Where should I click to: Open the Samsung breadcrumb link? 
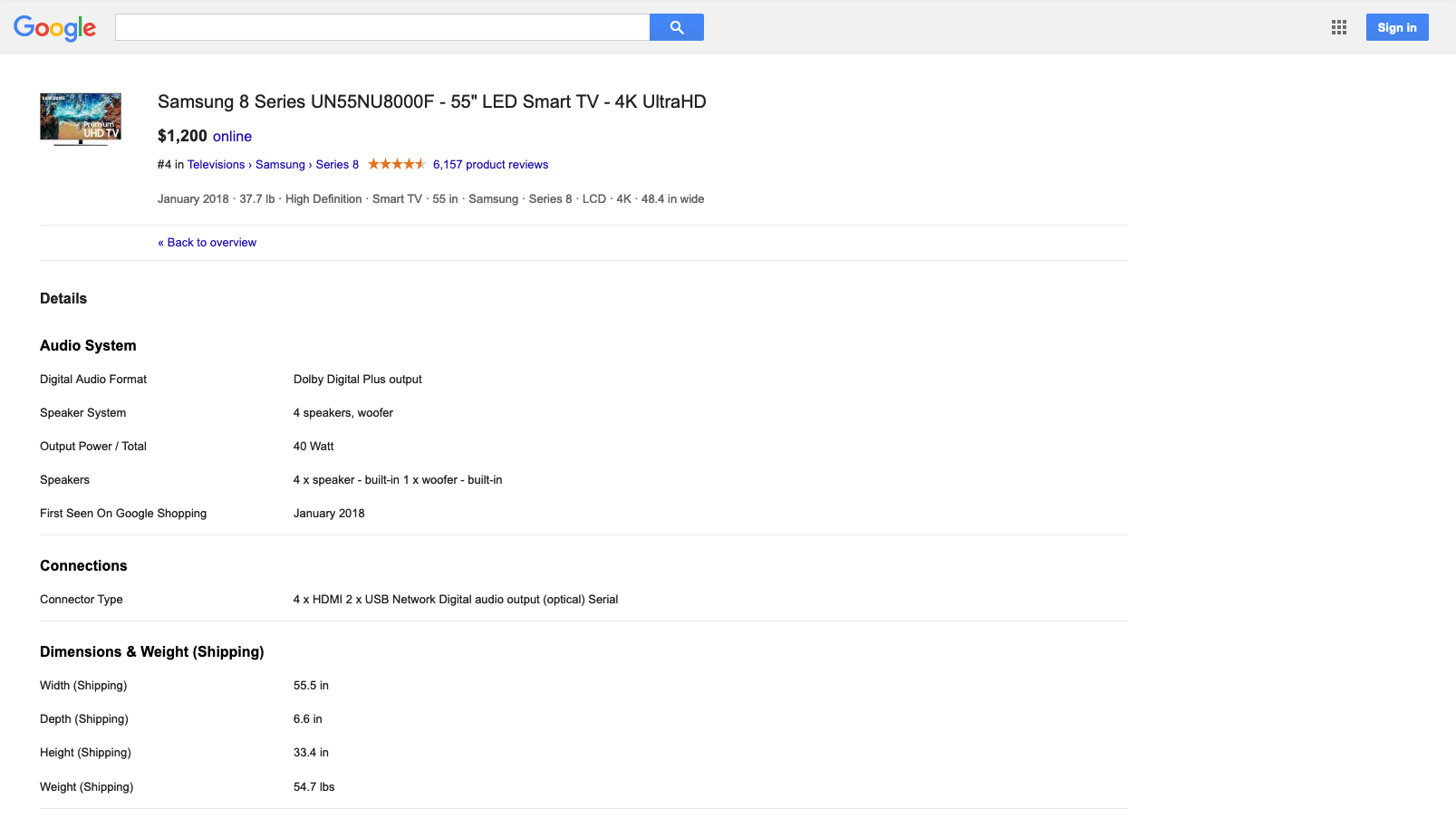280,164
